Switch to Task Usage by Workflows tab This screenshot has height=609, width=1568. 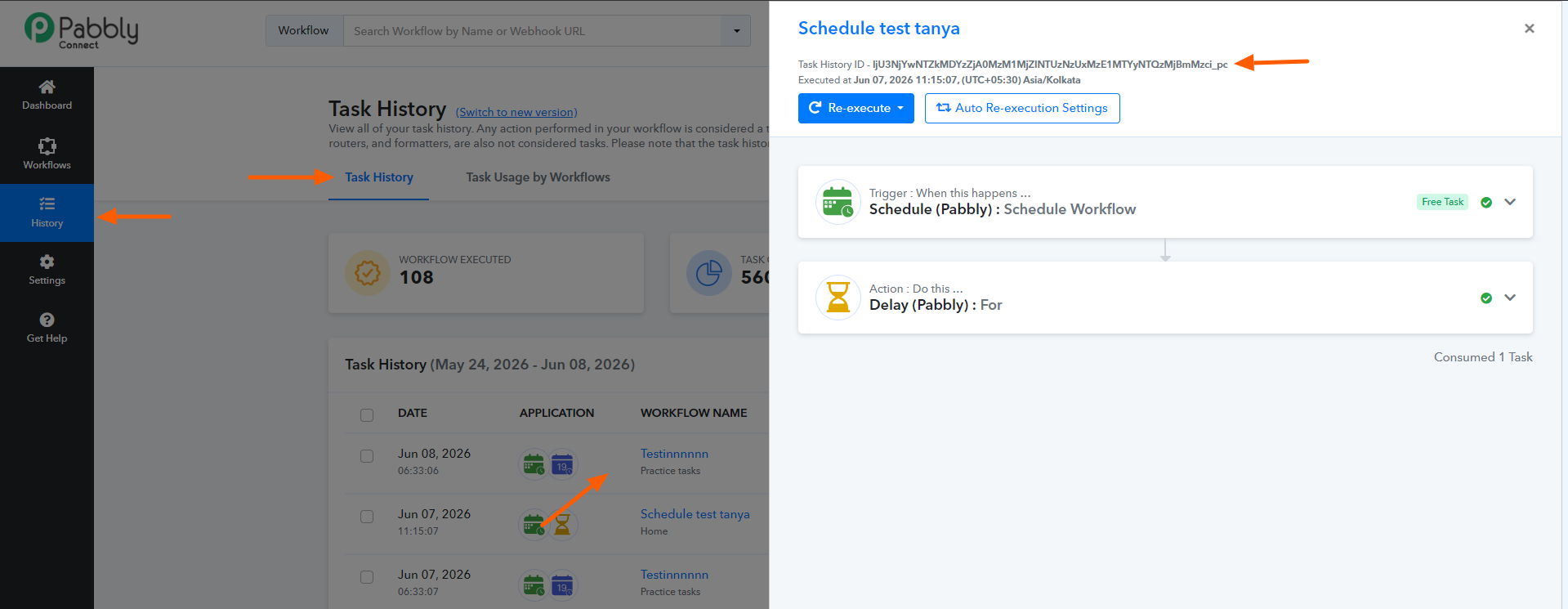pos(538,177)
